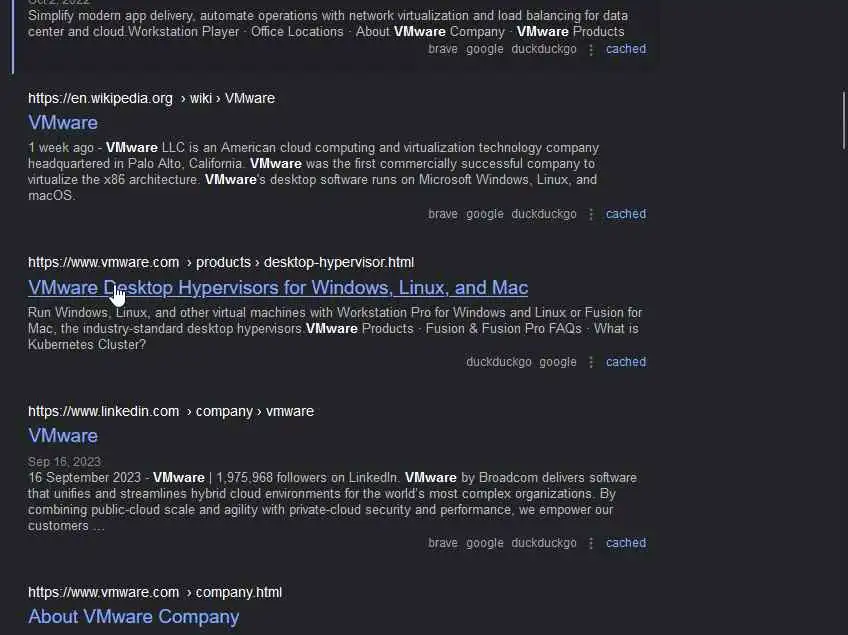This screenshot has width=848, height=635.
Task: Click three-dot menu icon in Wikipedia result
Action: [x=591, y=215]
